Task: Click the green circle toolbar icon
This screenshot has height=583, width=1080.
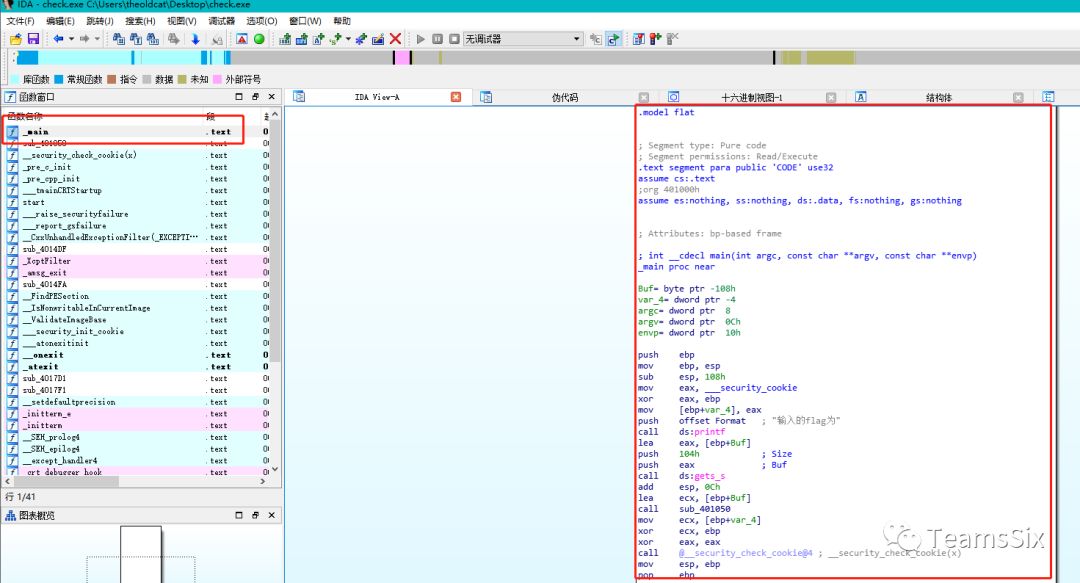Action: tap(259, 39)
